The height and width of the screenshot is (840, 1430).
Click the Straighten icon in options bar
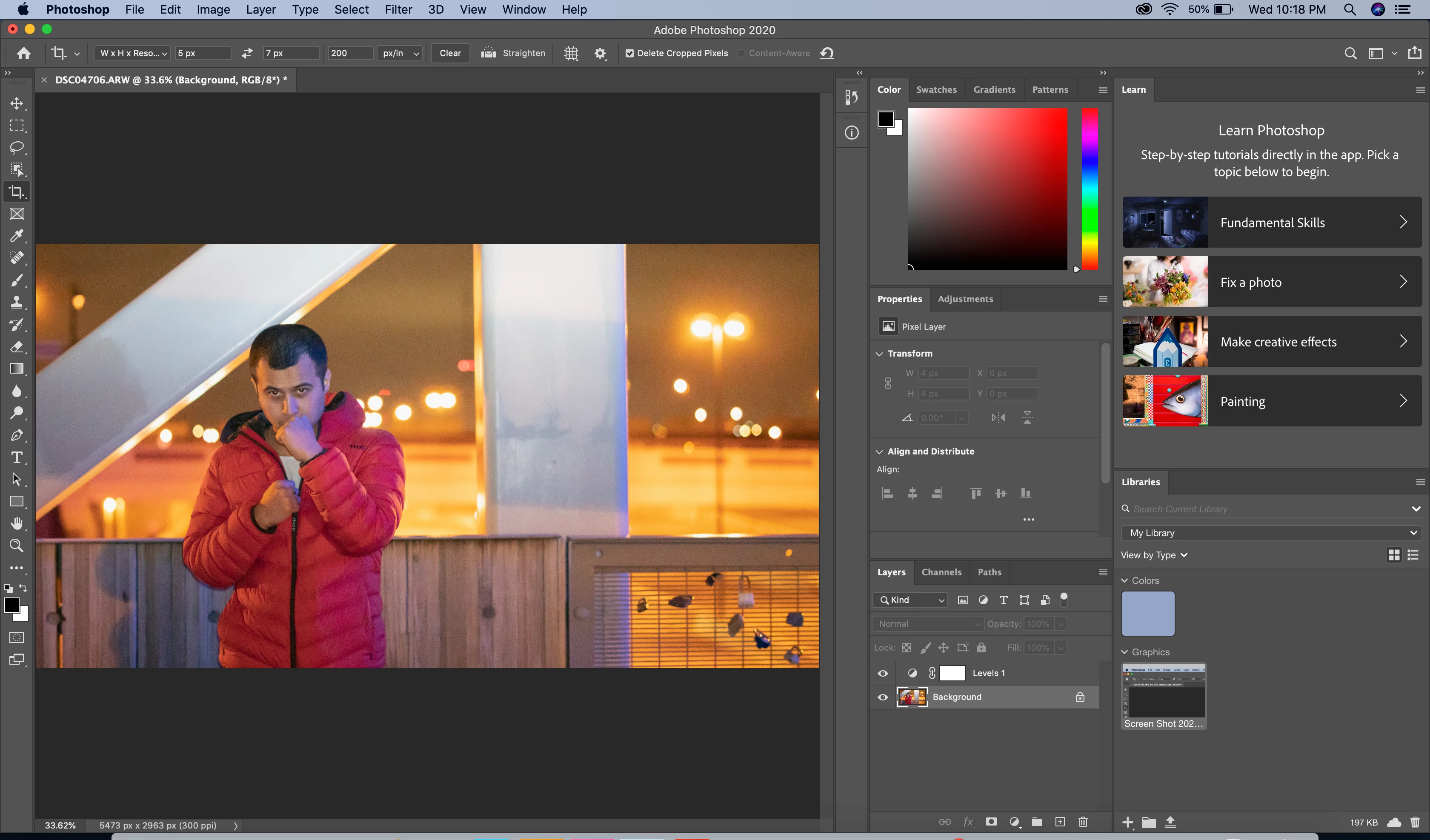488,53
